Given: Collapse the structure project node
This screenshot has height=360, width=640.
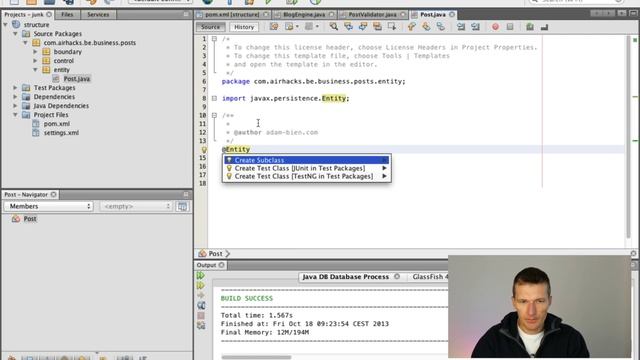Looking at the screenshot, I should 6,25.
